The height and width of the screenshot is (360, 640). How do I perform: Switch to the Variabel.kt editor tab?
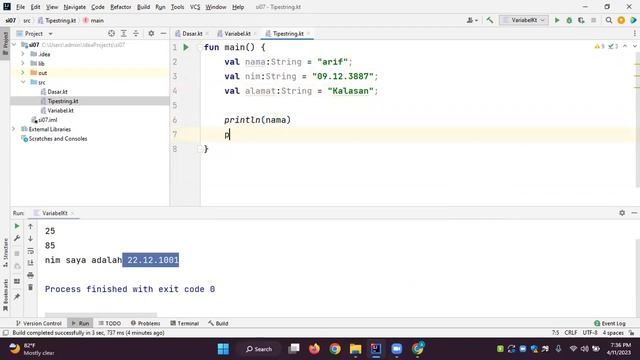pyautogui.click(x=237, y=33)
